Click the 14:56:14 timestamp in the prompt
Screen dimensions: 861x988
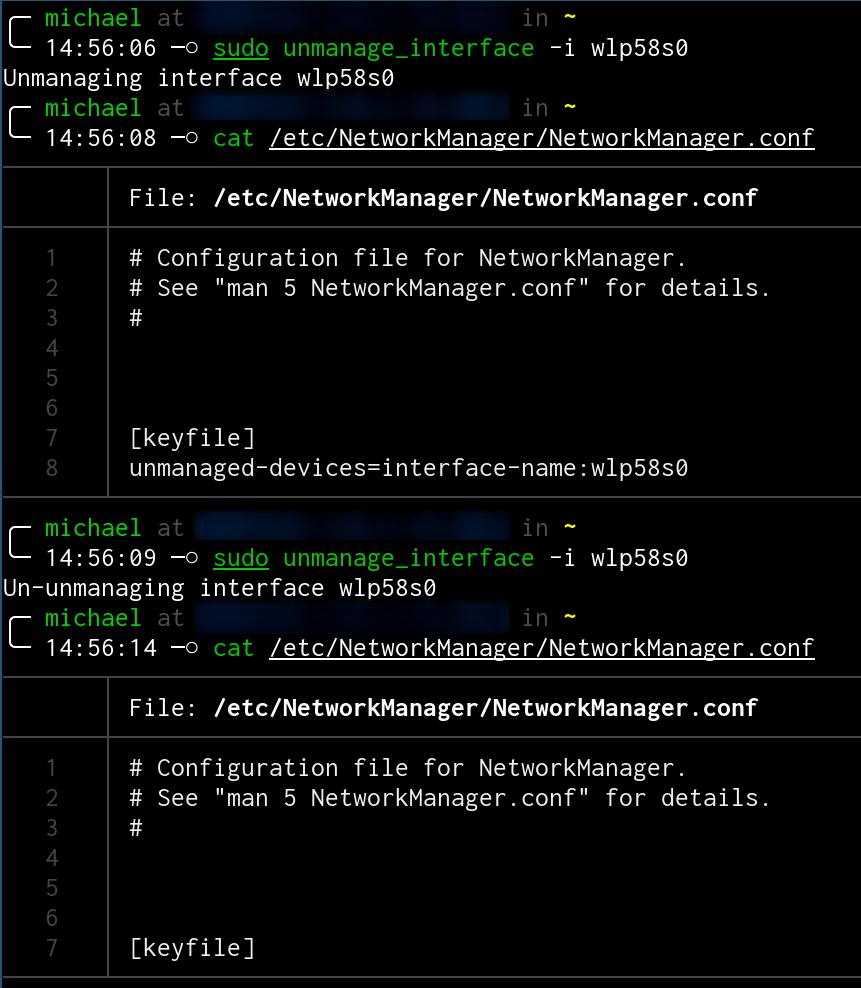tap(101, 648)
